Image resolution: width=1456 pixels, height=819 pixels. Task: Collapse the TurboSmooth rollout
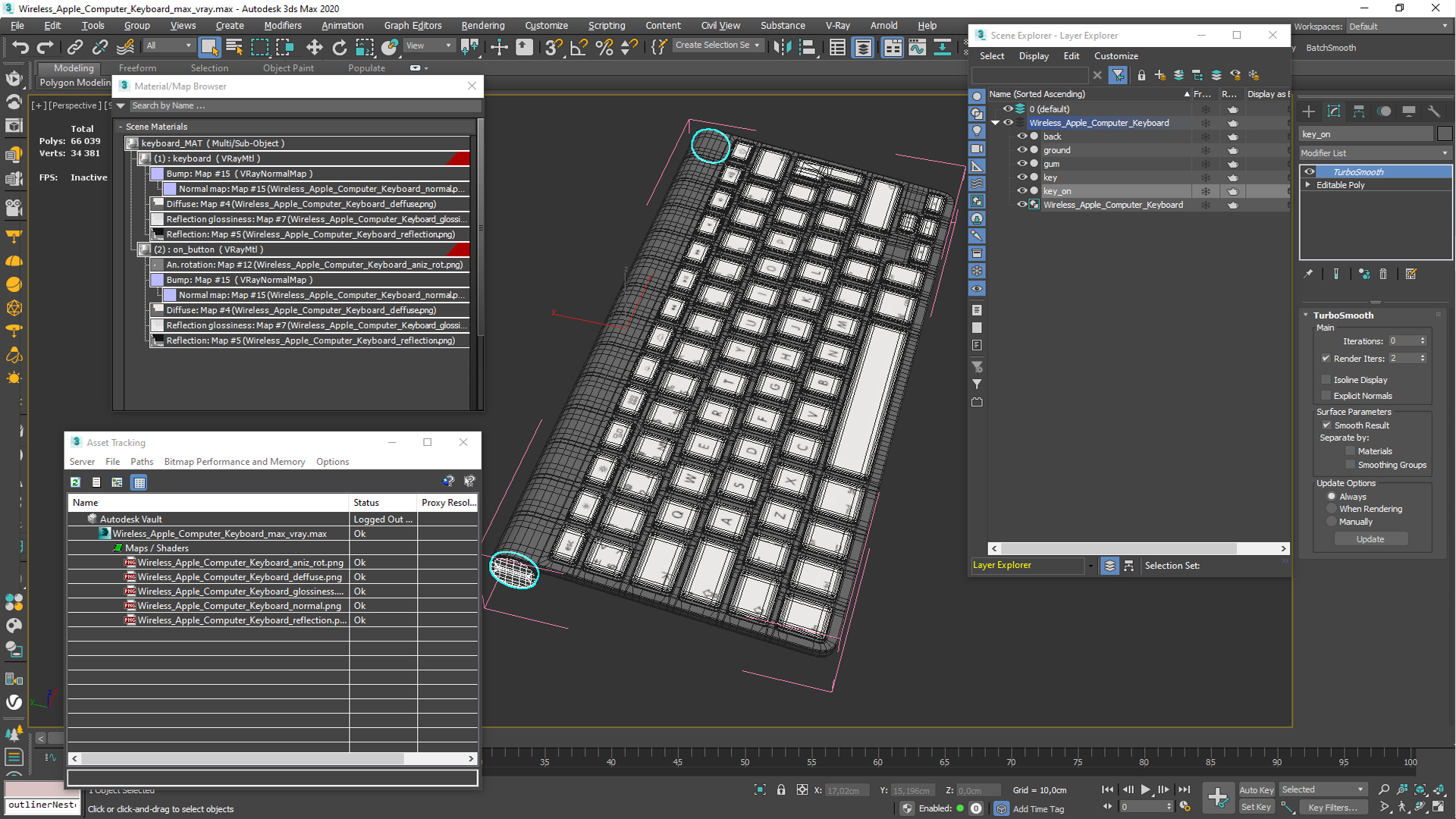(1306, 315)
